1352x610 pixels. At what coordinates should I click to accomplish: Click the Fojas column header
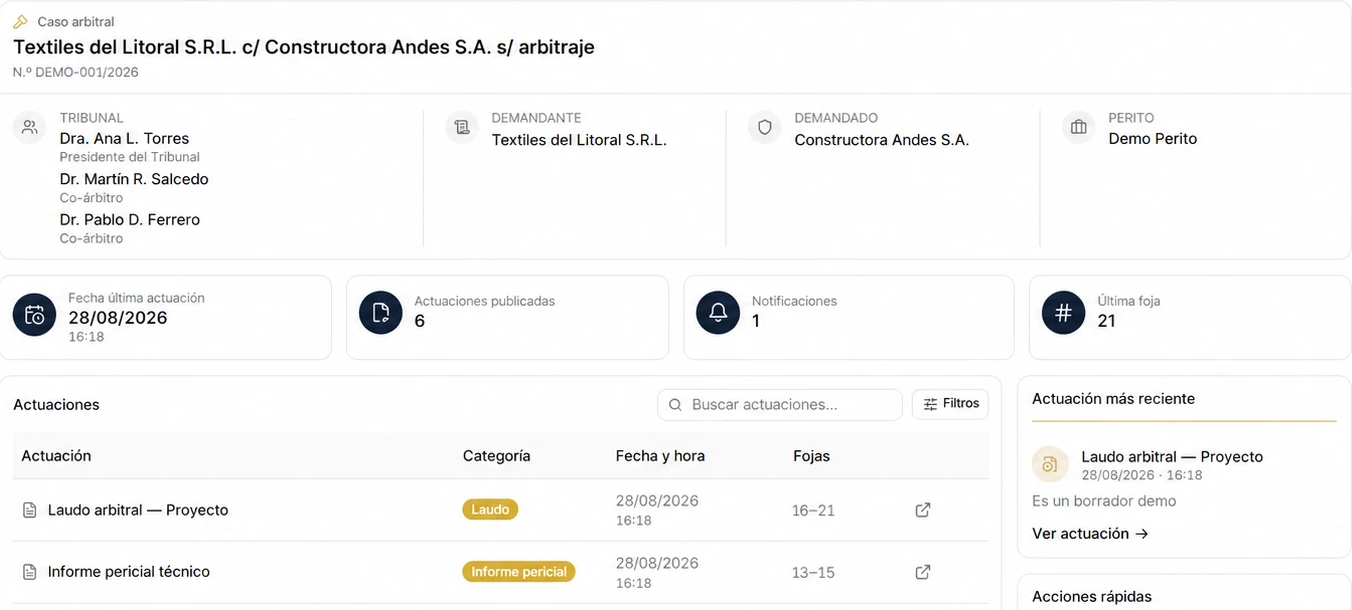pyautogui.click(x=811, y=456)
